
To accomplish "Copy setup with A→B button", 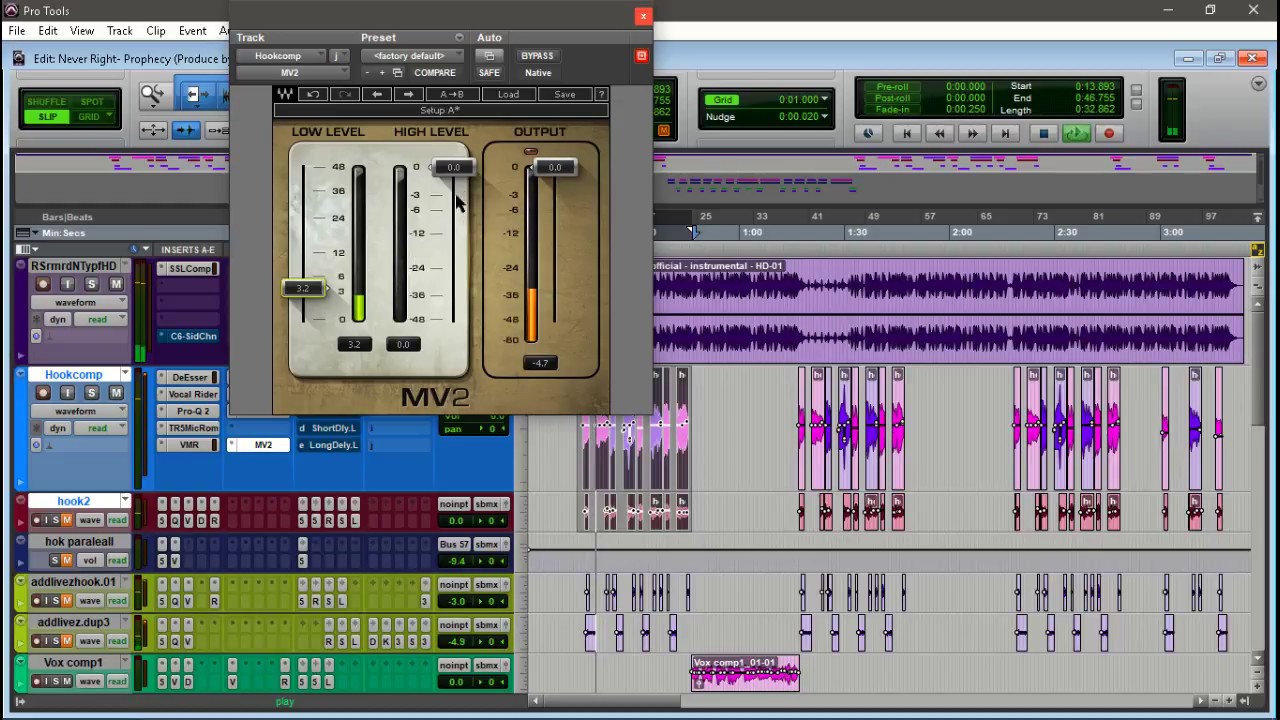I will [x=451, y=94].
